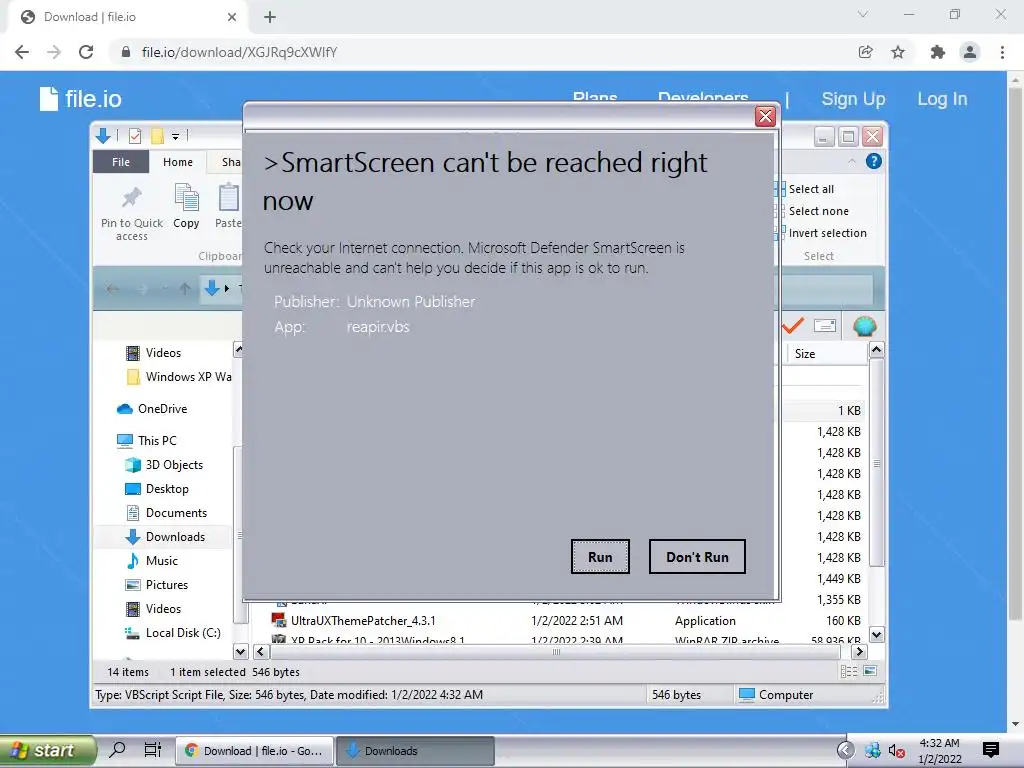Click Pin to Quick access button

coord(132,214)
